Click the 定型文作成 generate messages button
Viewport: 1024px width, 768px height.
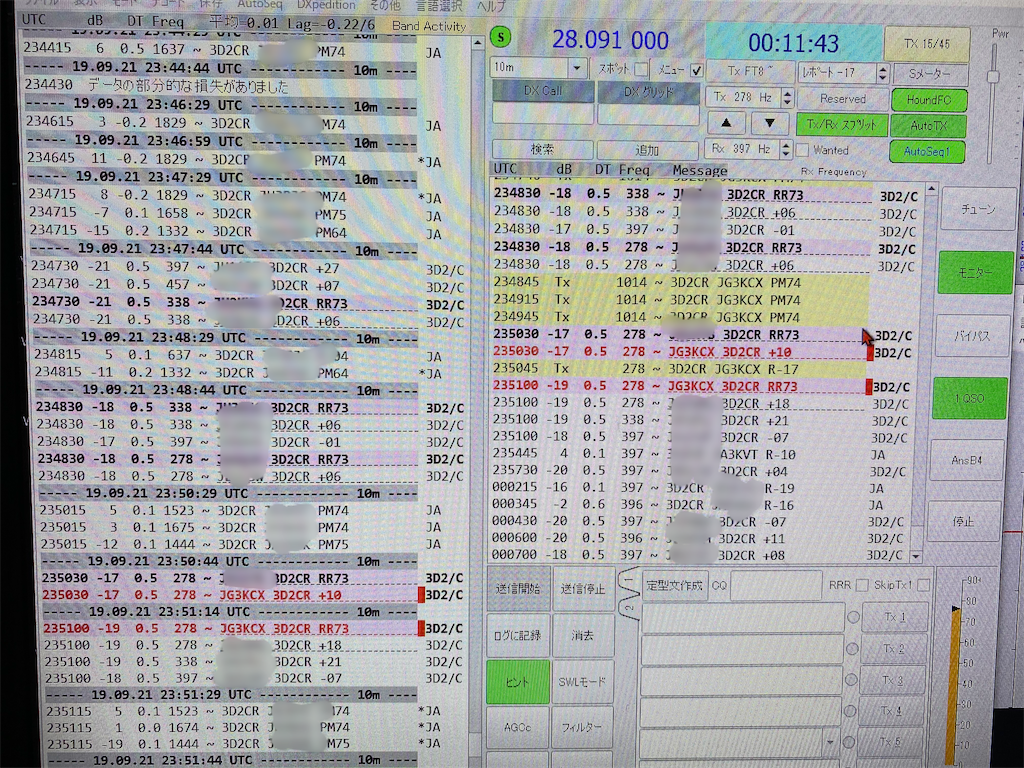click(x=674, y=585)
